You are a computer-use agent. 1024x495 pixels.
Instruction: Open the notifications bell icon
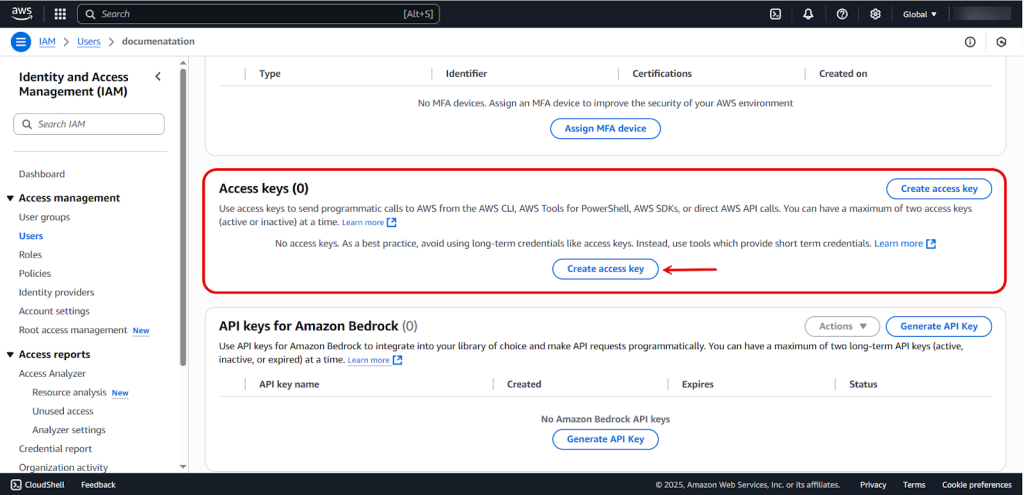pos(808,14)
